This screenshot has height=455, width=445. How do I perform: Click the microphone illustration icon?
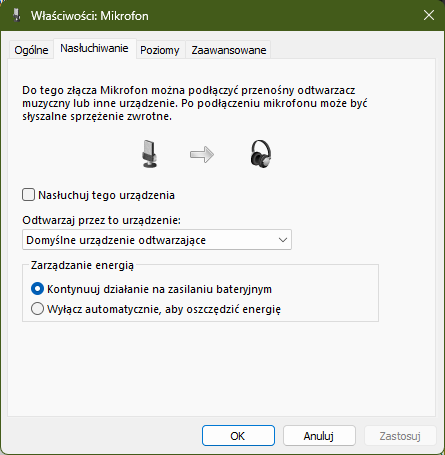(x=149, y=154)
